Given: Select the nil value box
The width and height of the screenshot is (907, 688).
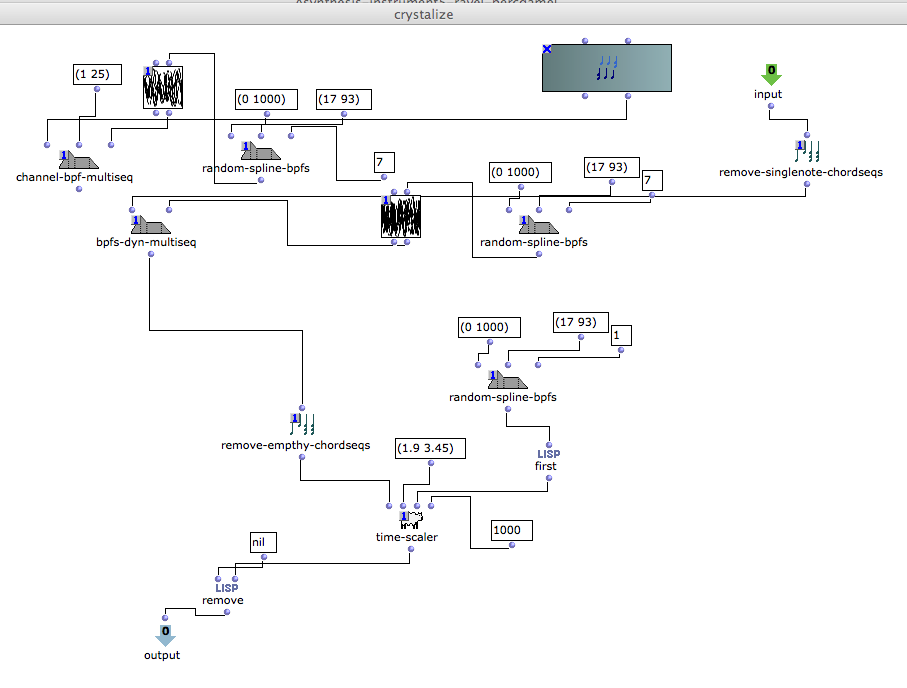Looking at the screenshot, I should [263, 542].
